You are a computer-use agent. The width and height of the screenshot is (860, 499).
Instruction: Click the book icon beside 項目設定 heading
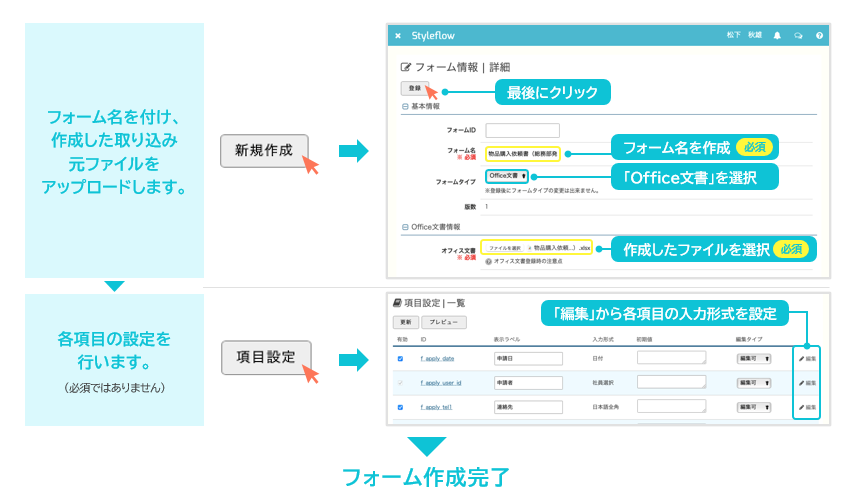click(397, 303)
